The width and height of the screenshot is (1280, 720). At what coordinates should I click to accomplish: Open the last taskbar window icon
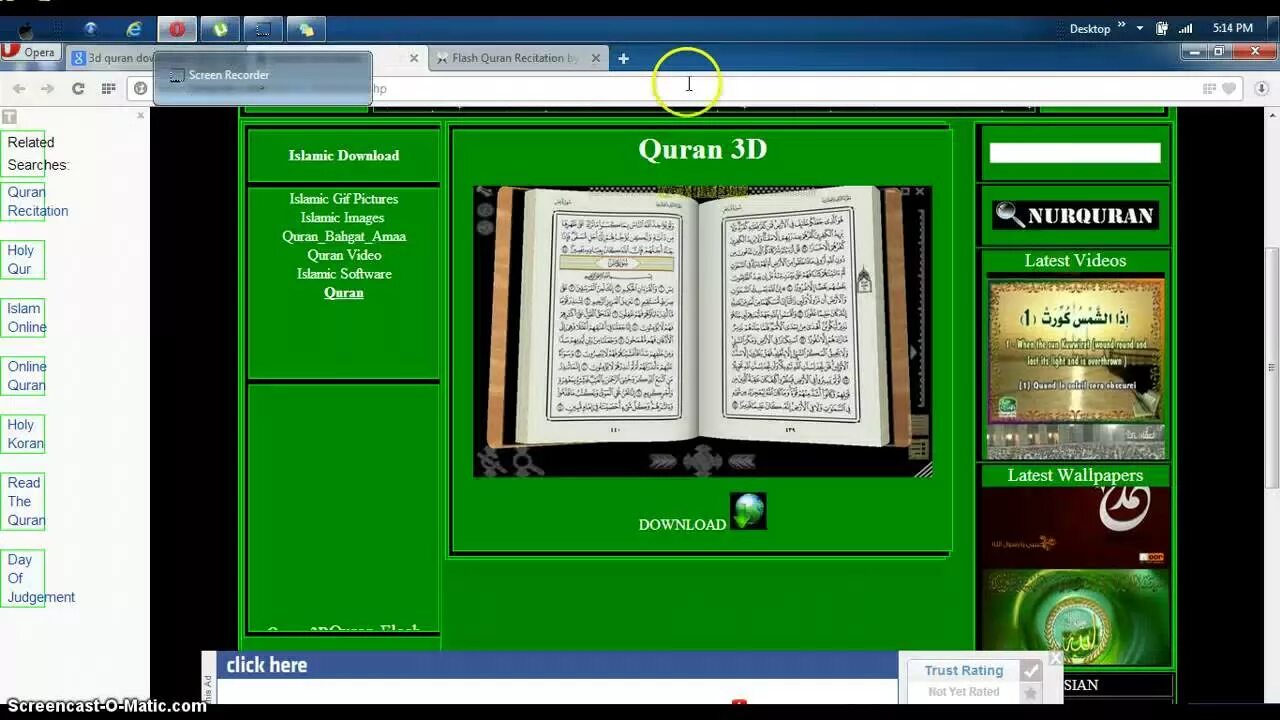point(306,29)
